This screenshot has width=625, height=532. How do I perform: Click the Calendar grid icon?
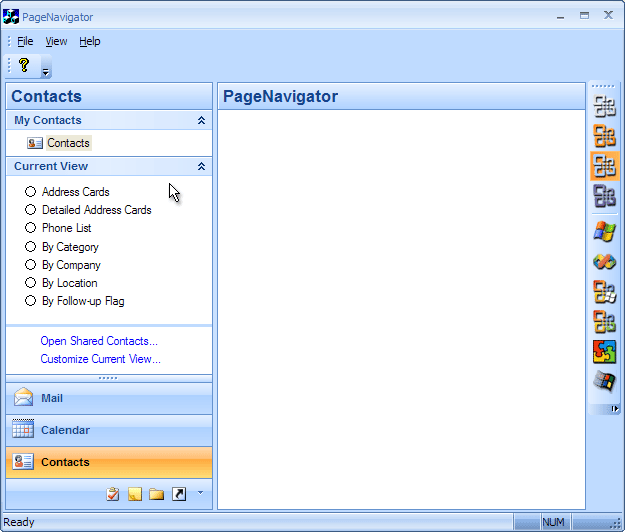[23, 428]
